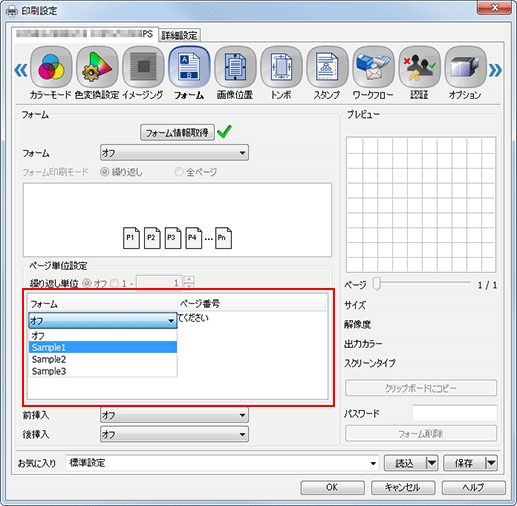Image resolution: width=517 pixels, height=506 pixels.
Task: Select the 画像位置 image position icon
Action: (235, 68)
